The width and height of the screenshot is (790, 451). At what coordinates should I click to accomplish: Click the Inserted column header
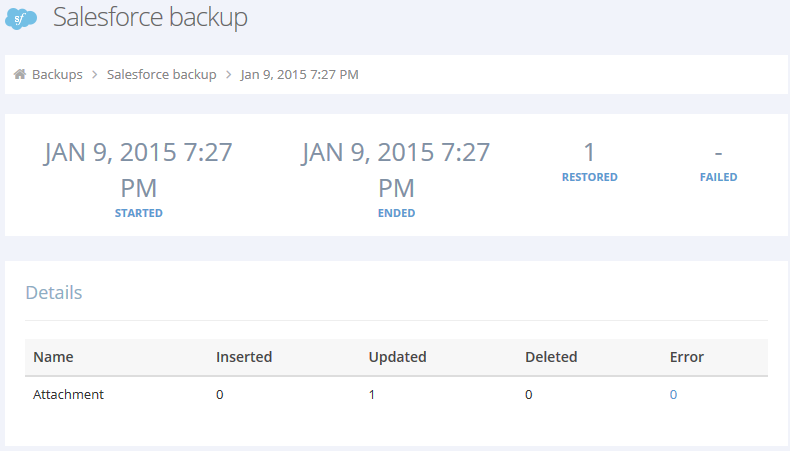[x=244, y=357]
